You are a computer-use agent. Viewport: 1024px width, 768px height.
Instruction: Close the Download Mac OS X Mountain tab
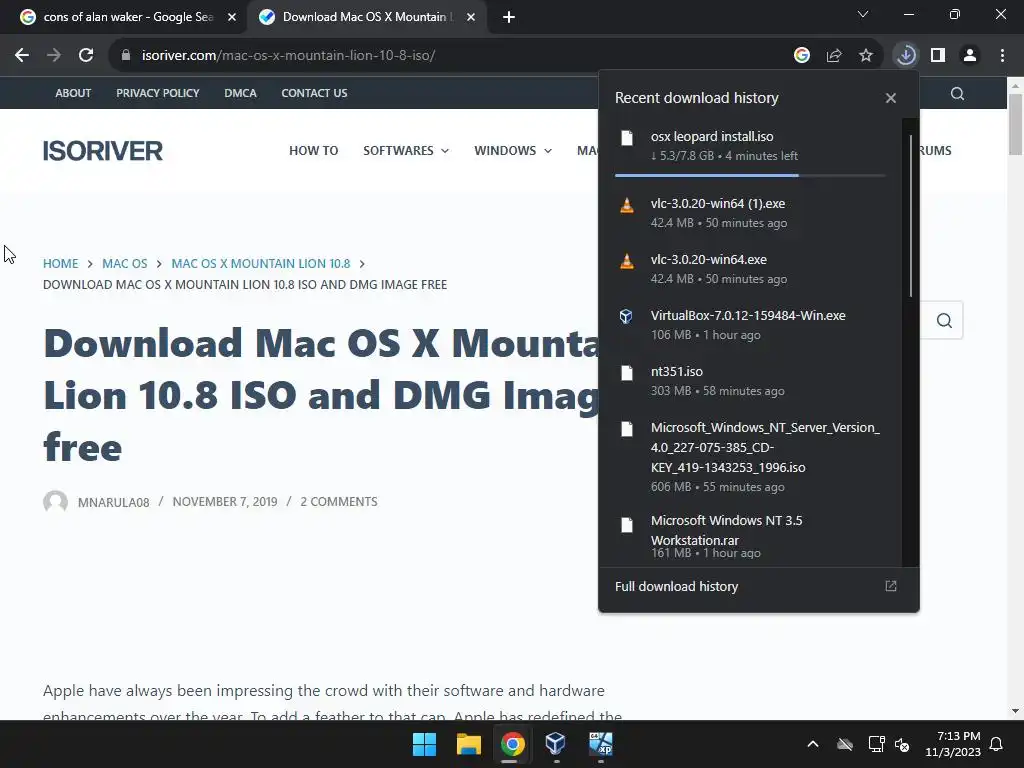point(471,17)
